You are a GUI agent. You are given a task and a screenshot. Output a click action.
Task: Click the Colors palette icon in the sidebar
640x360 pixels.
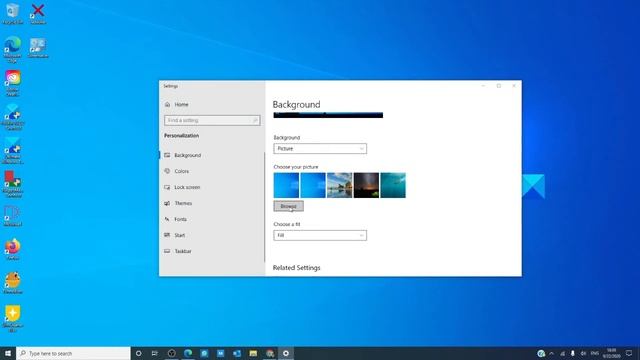[167, 171]
